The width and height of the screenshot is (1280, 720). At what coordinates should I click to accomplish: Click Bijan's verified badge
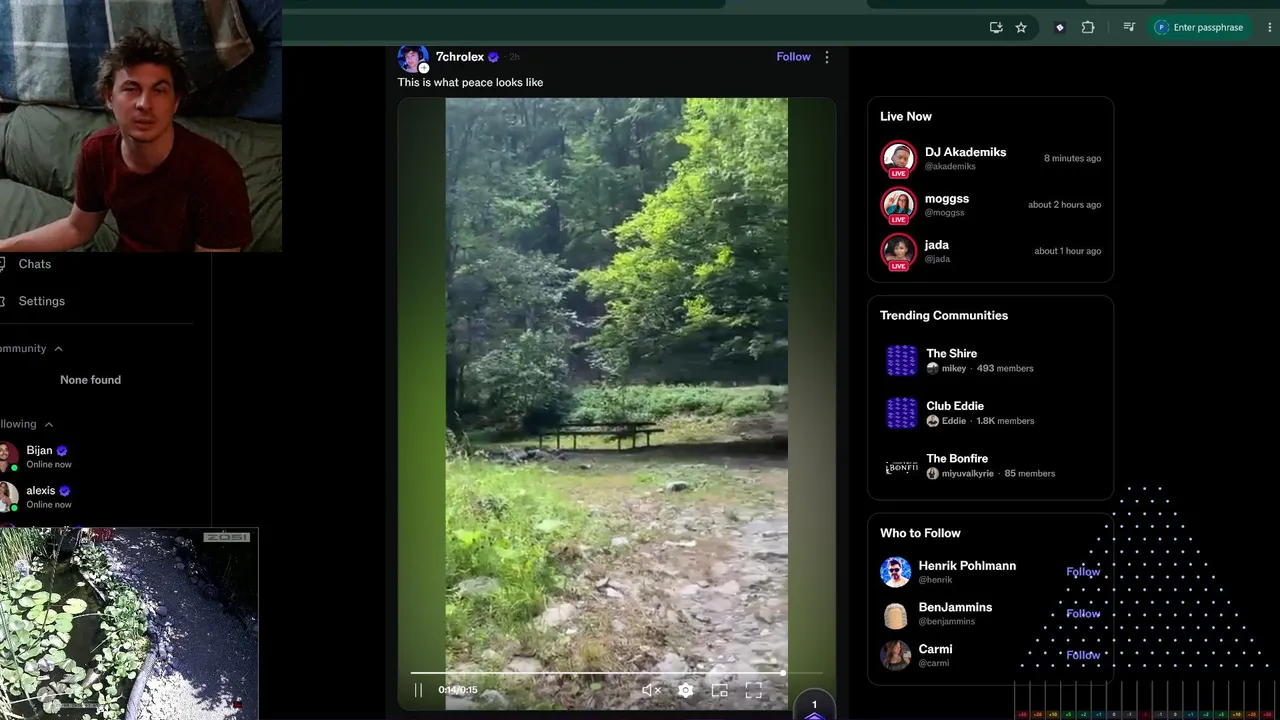(62, 451)
